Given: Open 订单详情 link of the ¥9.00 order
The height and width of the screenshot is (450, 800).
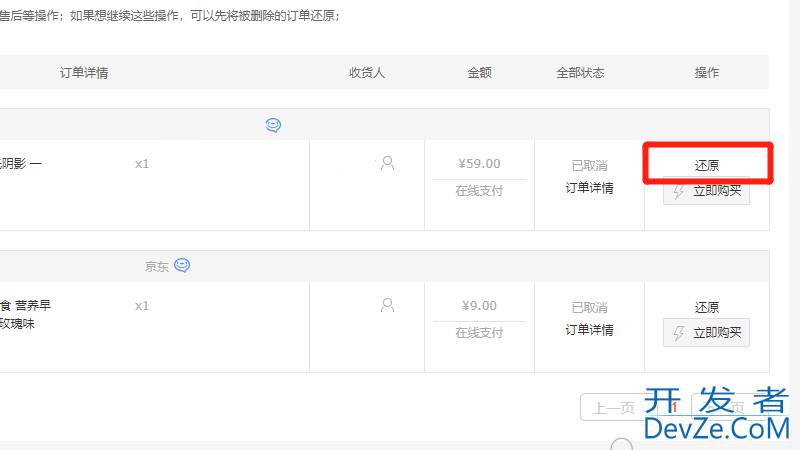Looking at the screenshot, I should pos(589,330).
